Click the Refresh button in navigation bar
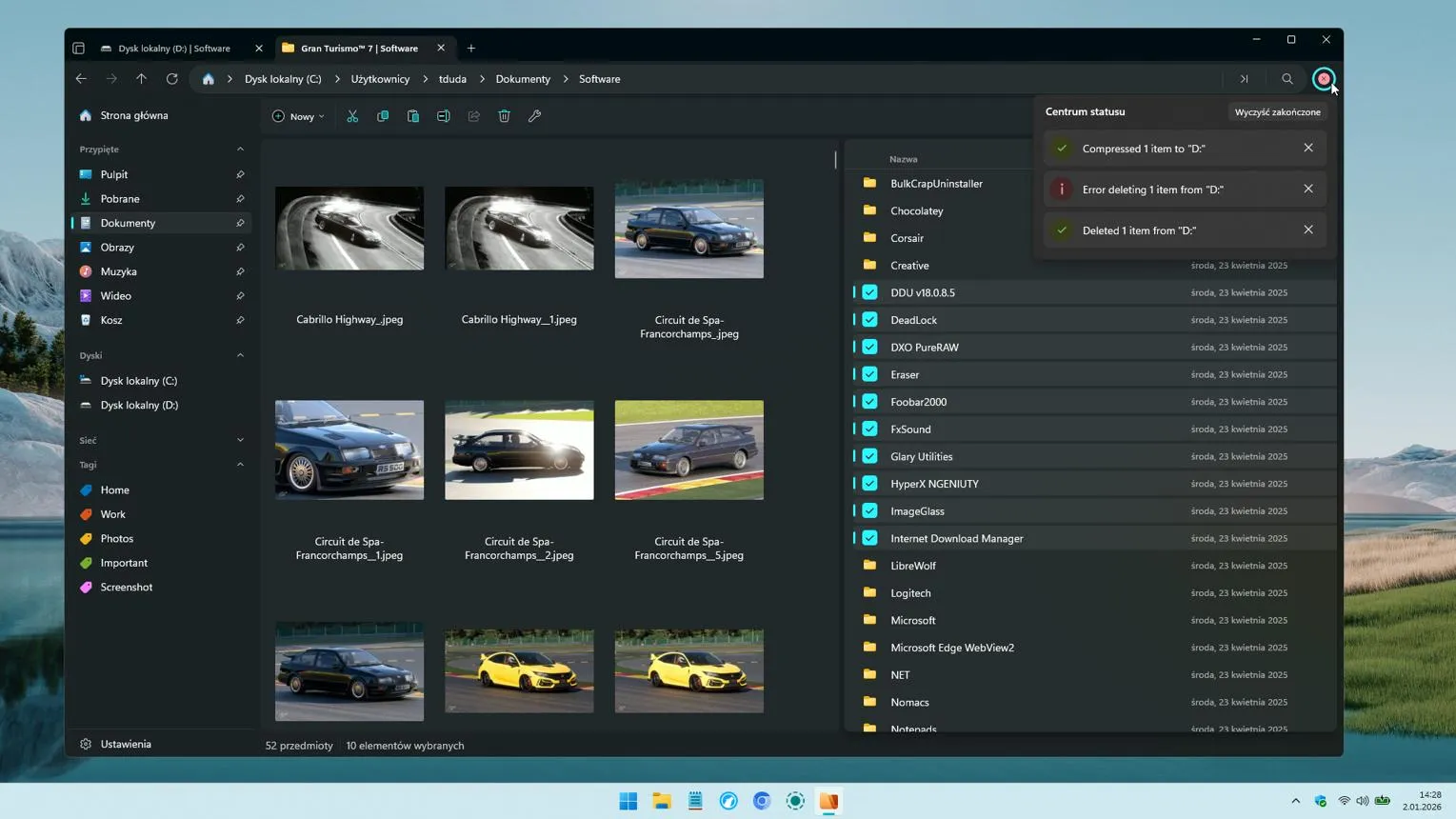This screenshot has width=1456, height=819. [x=172, y=79]
